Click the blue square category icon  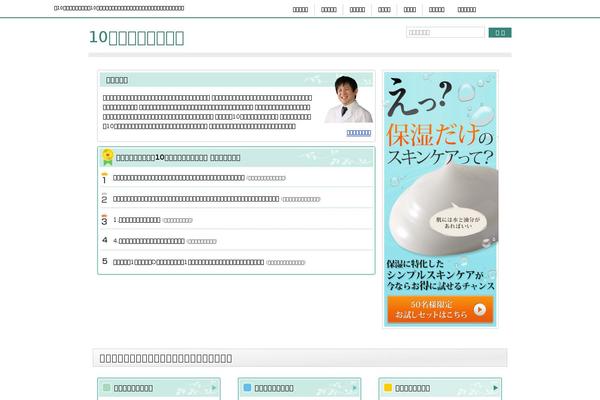tap(248, 388)
